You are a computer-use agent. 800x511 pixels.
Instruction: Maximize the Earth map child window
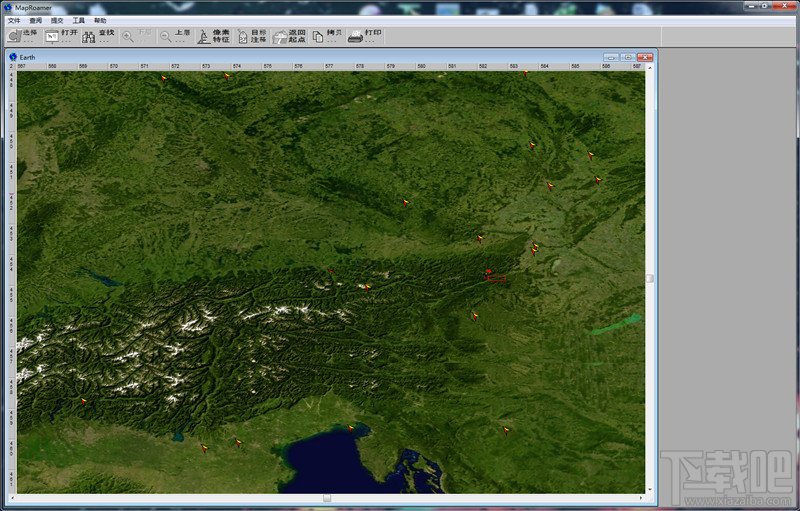(627, 57)
